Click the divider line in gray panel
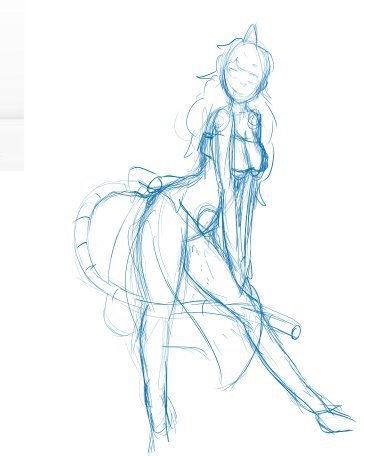The width and height of the screenshot is (367, 456). tap(12, 118)
